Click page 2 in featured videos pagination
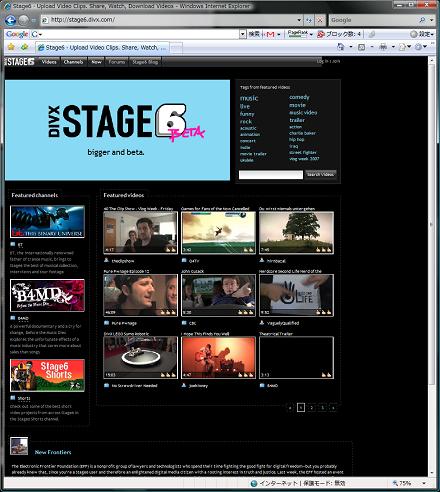This screenshot has width=440, height=492. point(312,407)
